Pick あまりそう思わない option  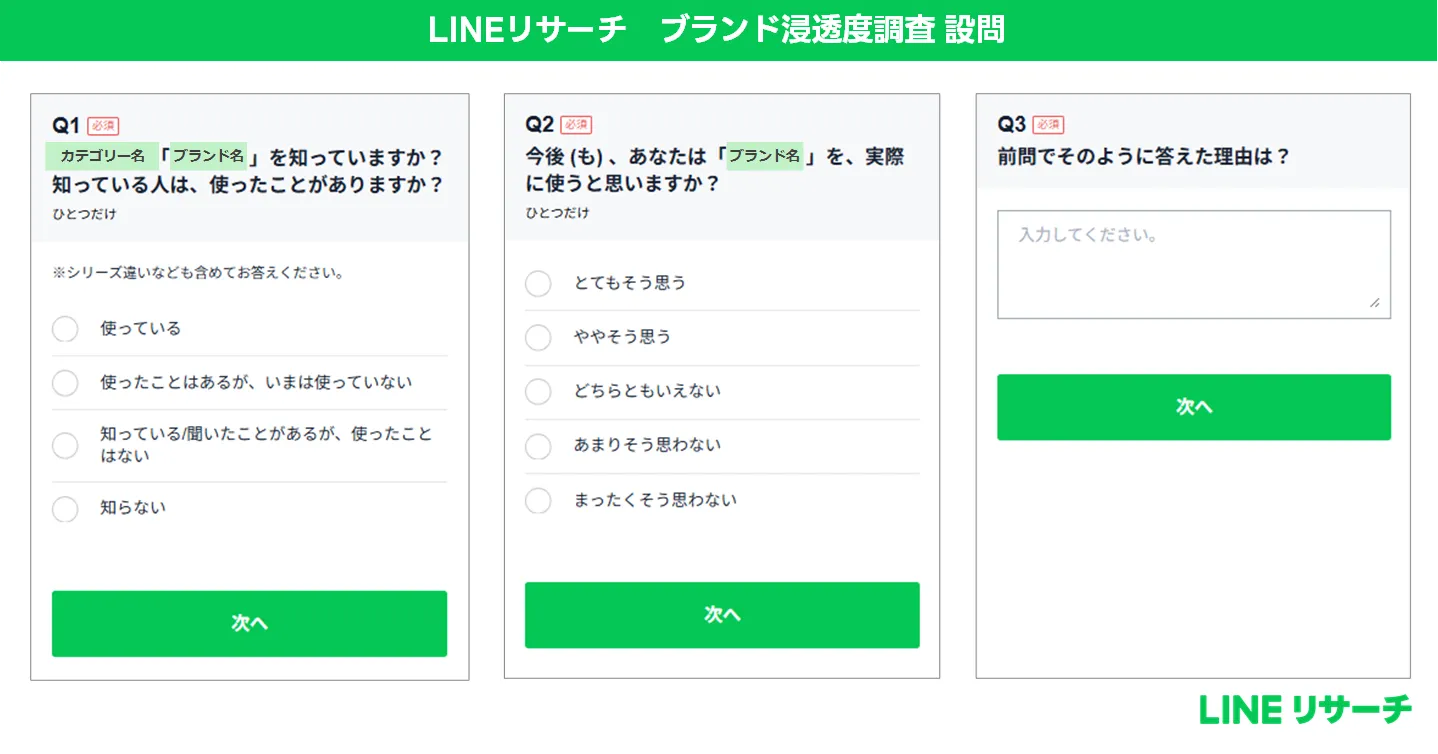coord(538,446)
